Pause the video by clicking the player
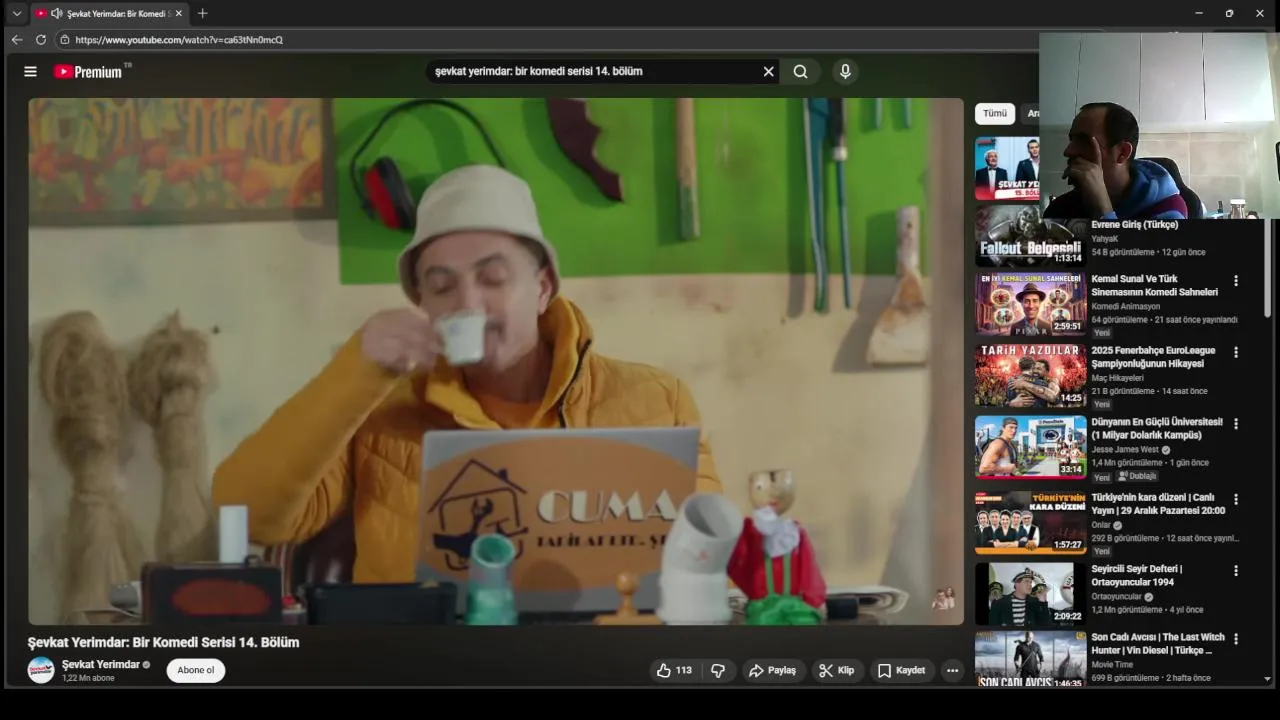The width and height of the screenshot is (1280, 720). pyautogui.click(x=496, y=361)
